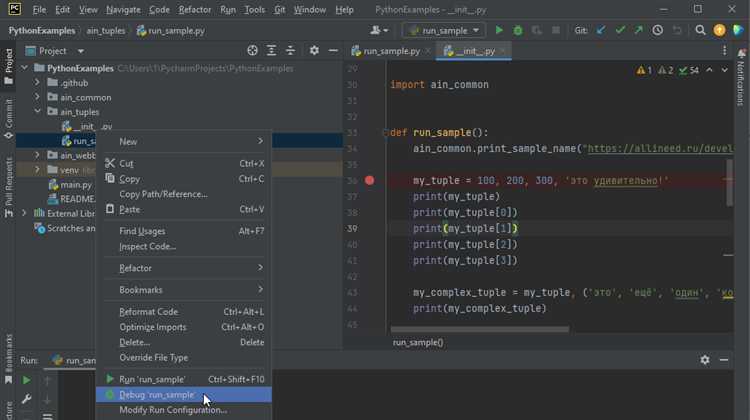The width and height of the screenshot is (750, 420).
Task: Toggle the Project tool window sidebar button
Action: click(x=9, y=66)
